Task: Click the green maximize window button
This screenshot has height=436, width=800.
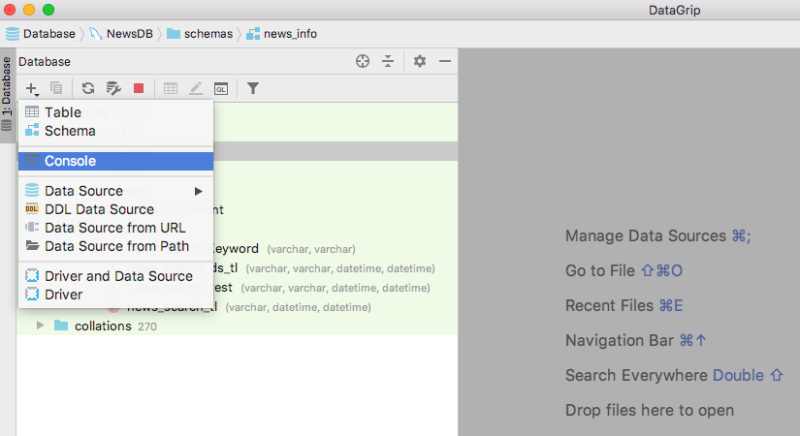Action: pyautogui.click(x=48, y=10)
